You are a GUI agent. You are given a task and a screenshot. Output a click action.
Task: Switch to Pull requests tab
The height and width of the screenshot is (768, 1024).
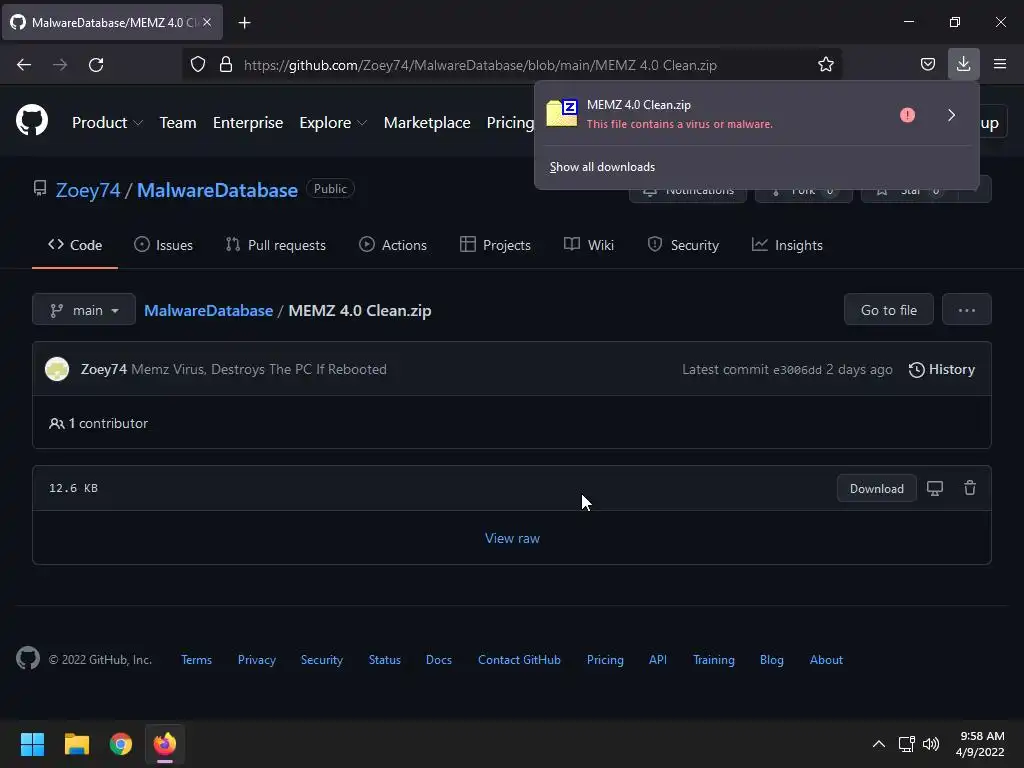276,245
